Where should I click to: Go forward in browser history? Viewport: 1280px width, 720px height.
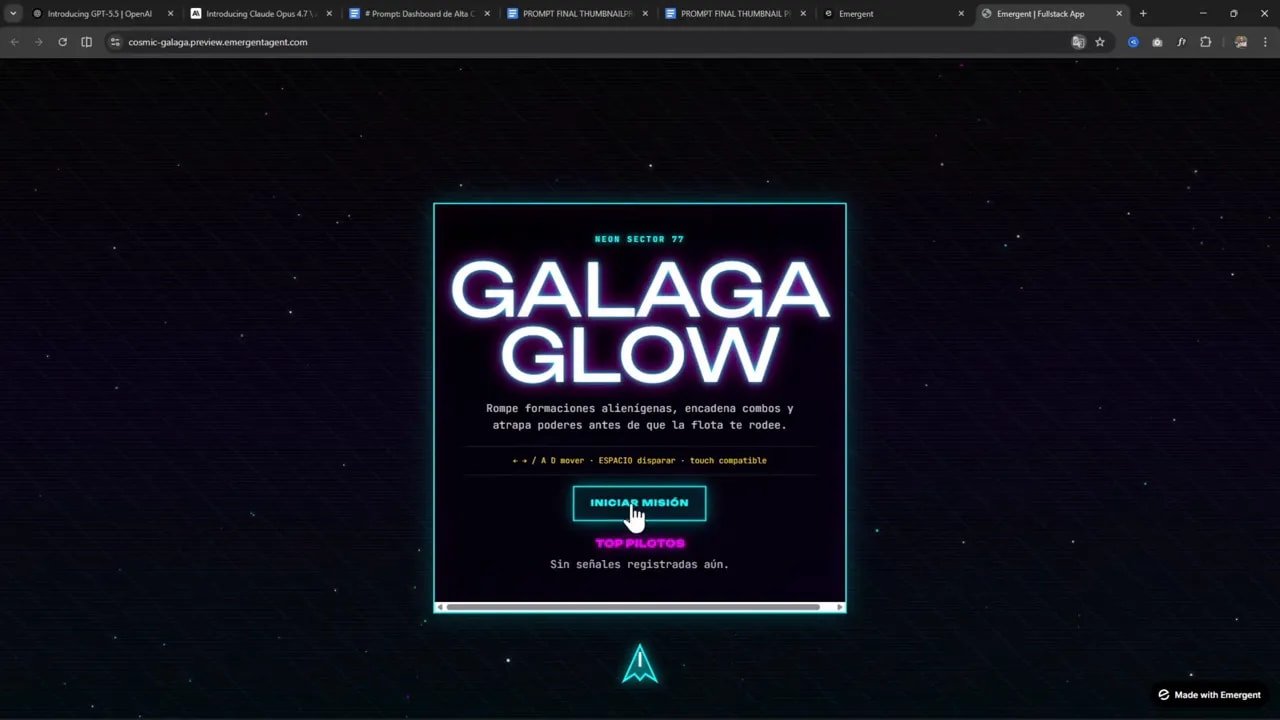[x=38, y=42]
